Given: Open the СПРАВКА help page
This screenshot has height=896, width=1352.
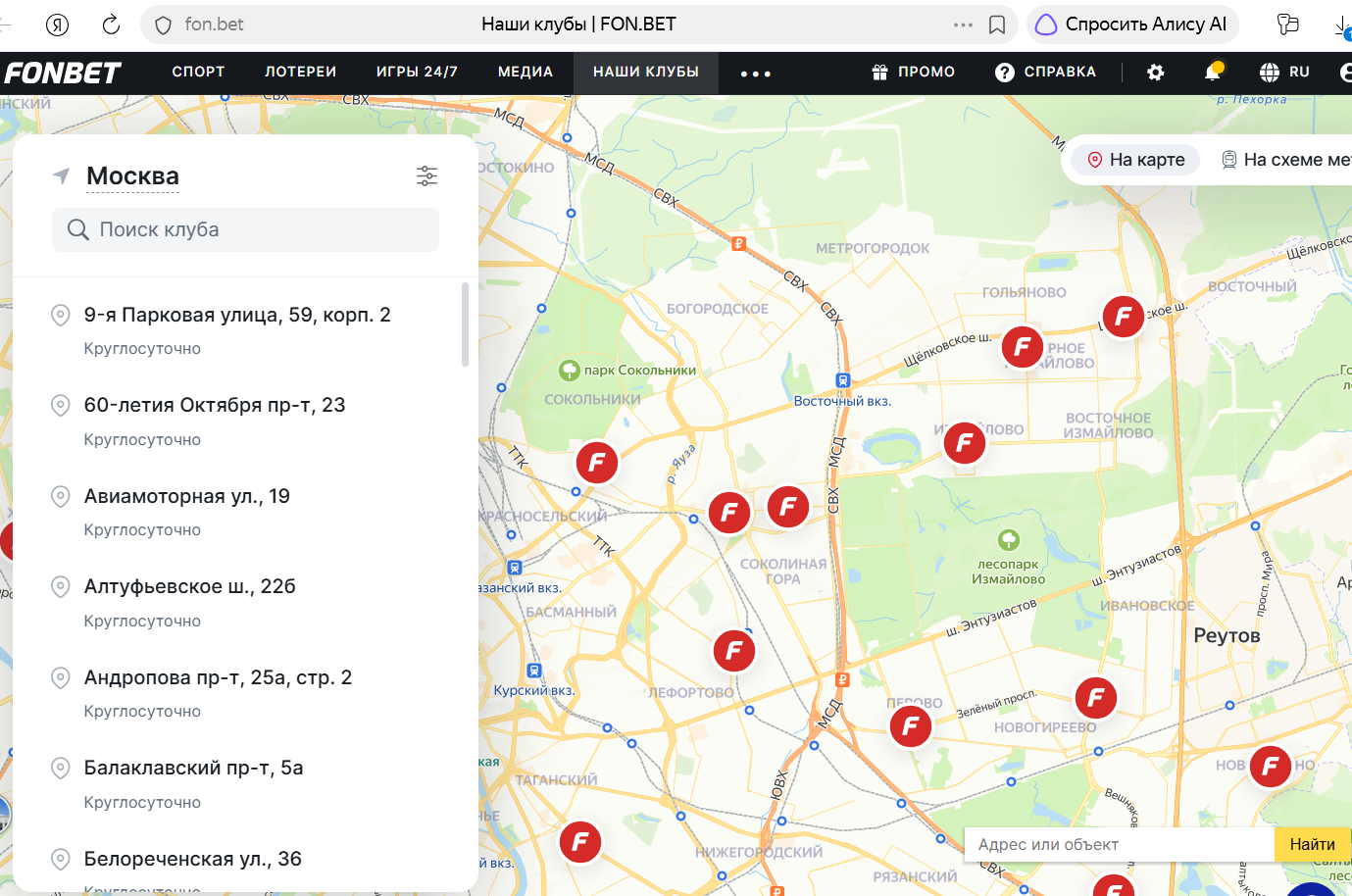Looking at the screenshot, I should click(1060, 73).
